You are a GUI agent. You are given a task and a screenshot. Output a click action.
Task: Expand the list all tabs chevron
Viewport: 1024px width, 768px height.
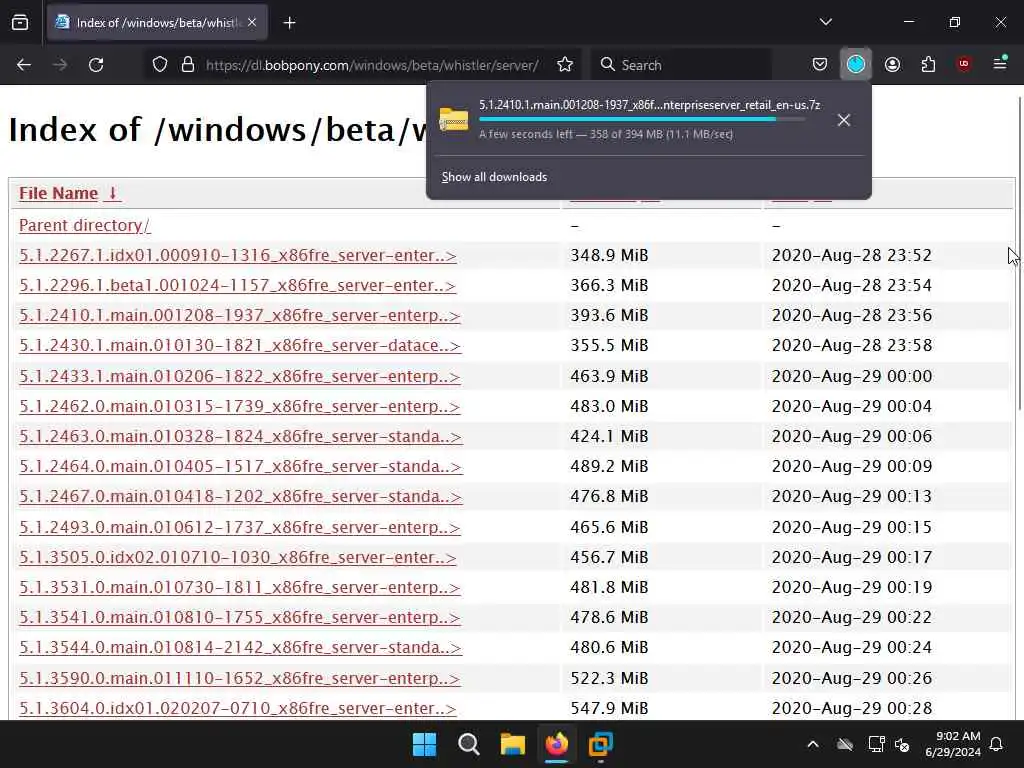(x=825, y=22)
